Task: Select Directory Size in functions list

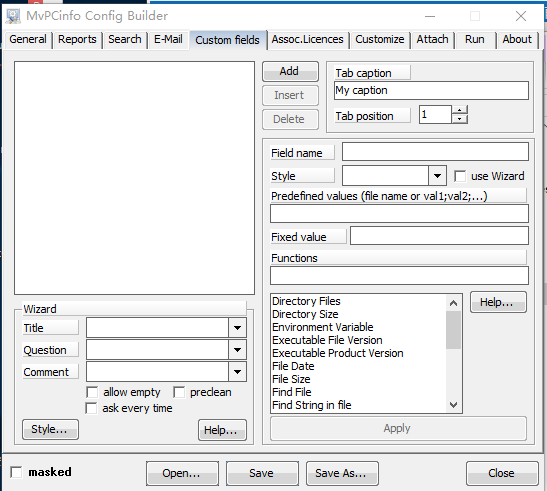Action: (305, 314)
